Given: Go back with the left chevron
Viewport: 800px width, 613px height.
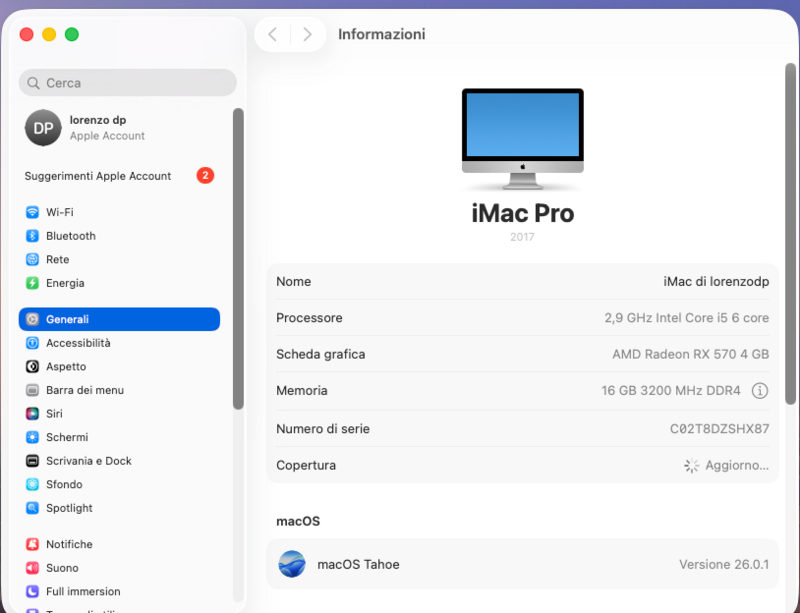Looking at the screenshot, I should 272,34.
